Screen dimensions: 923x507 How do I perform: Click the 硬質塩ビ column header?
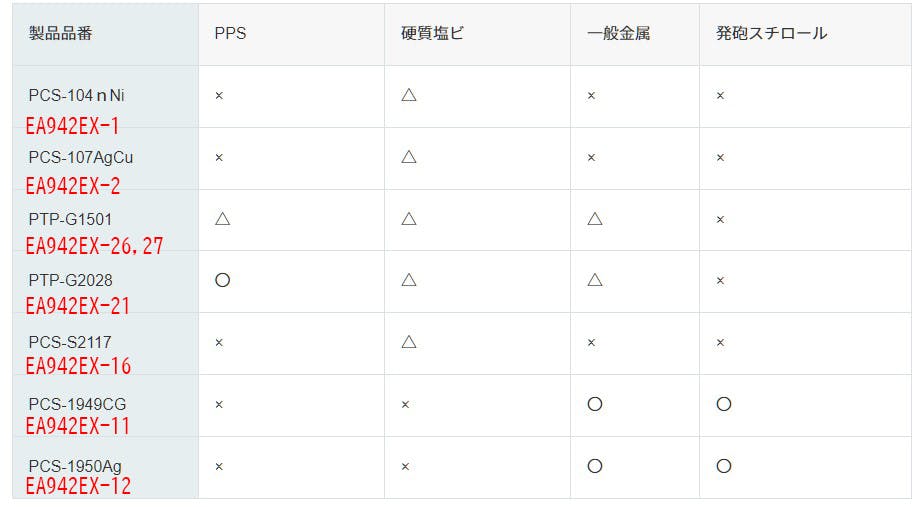tap(426, 33)
